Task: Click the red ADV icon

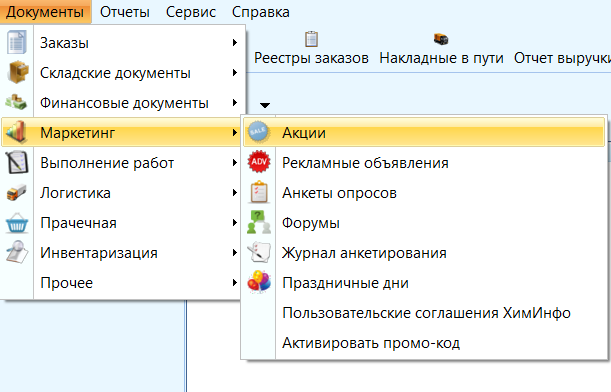Action: [x=259, y=162]
